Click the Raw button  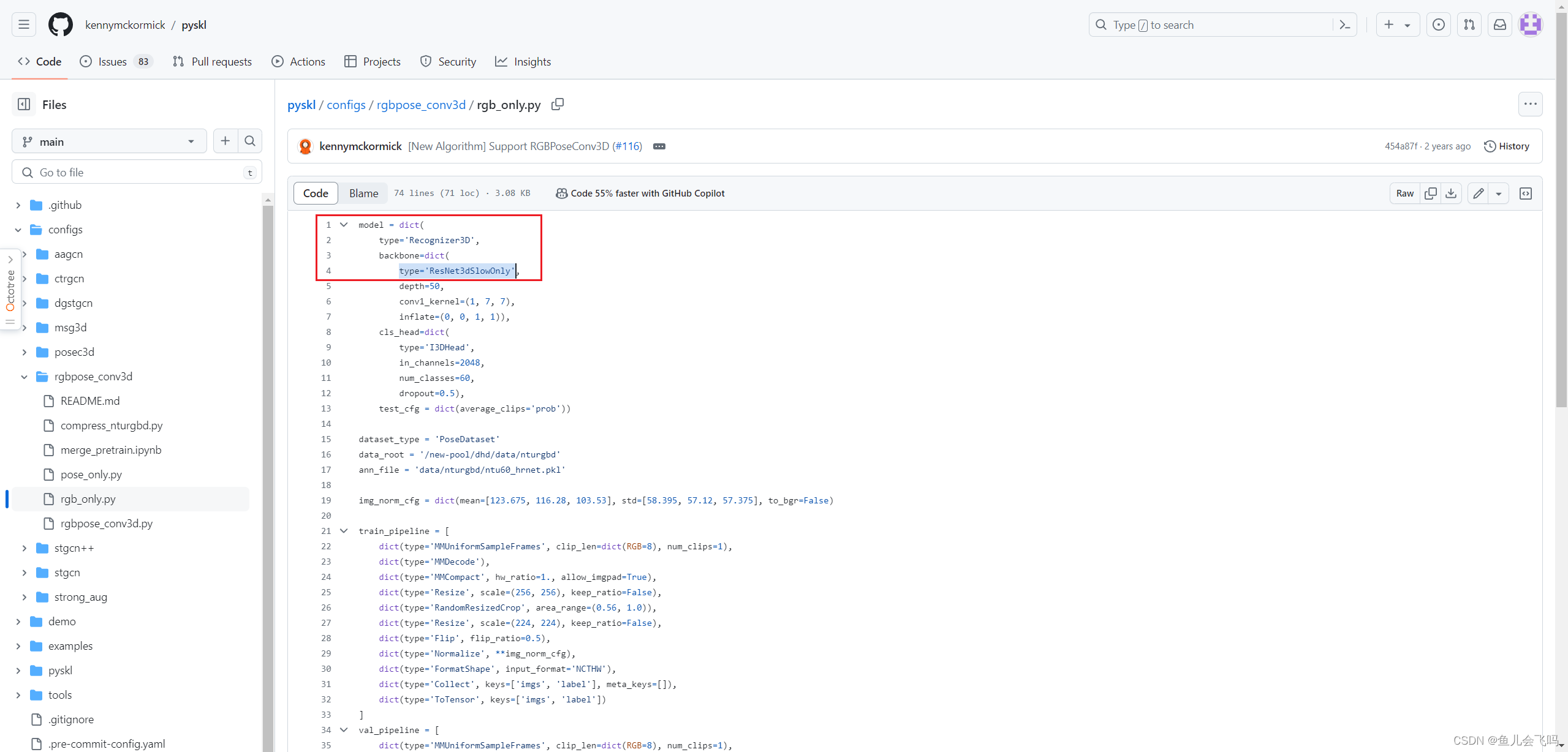pyautogui.click(x=1404, y=194)
